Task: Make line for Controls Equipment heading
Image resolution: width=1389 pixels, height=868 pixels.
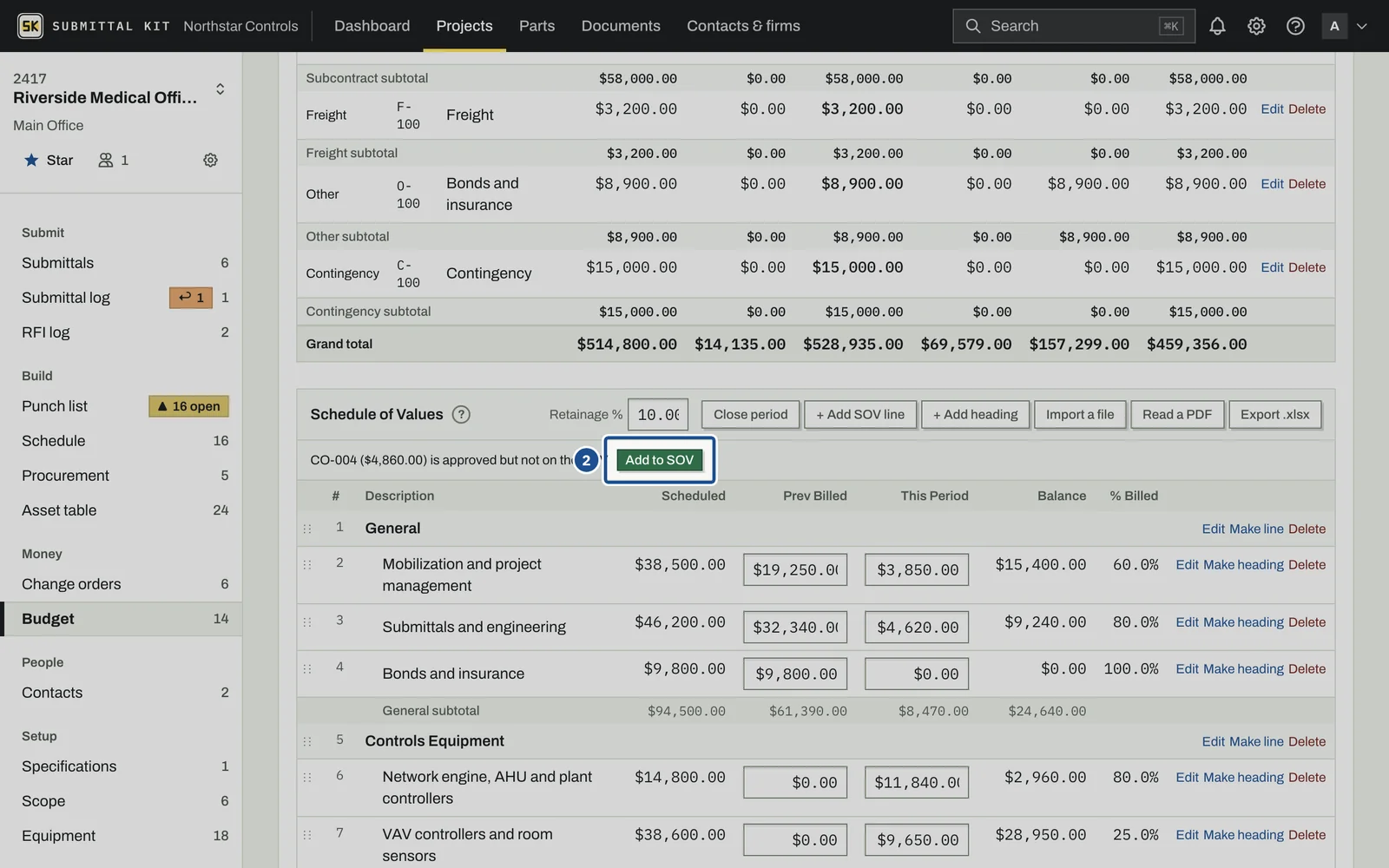Action: [x=1256, y=742]
